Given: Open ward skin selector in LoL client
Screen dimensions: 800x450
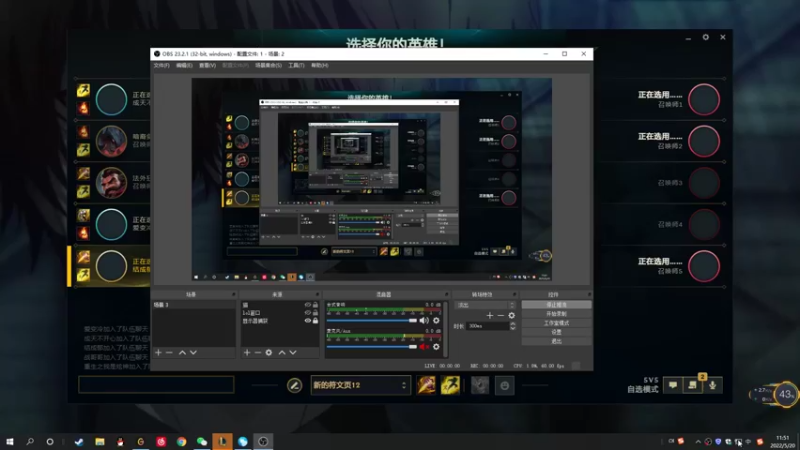Looking at the screenshot, I should pyautogui.click(x=480, y=386).
